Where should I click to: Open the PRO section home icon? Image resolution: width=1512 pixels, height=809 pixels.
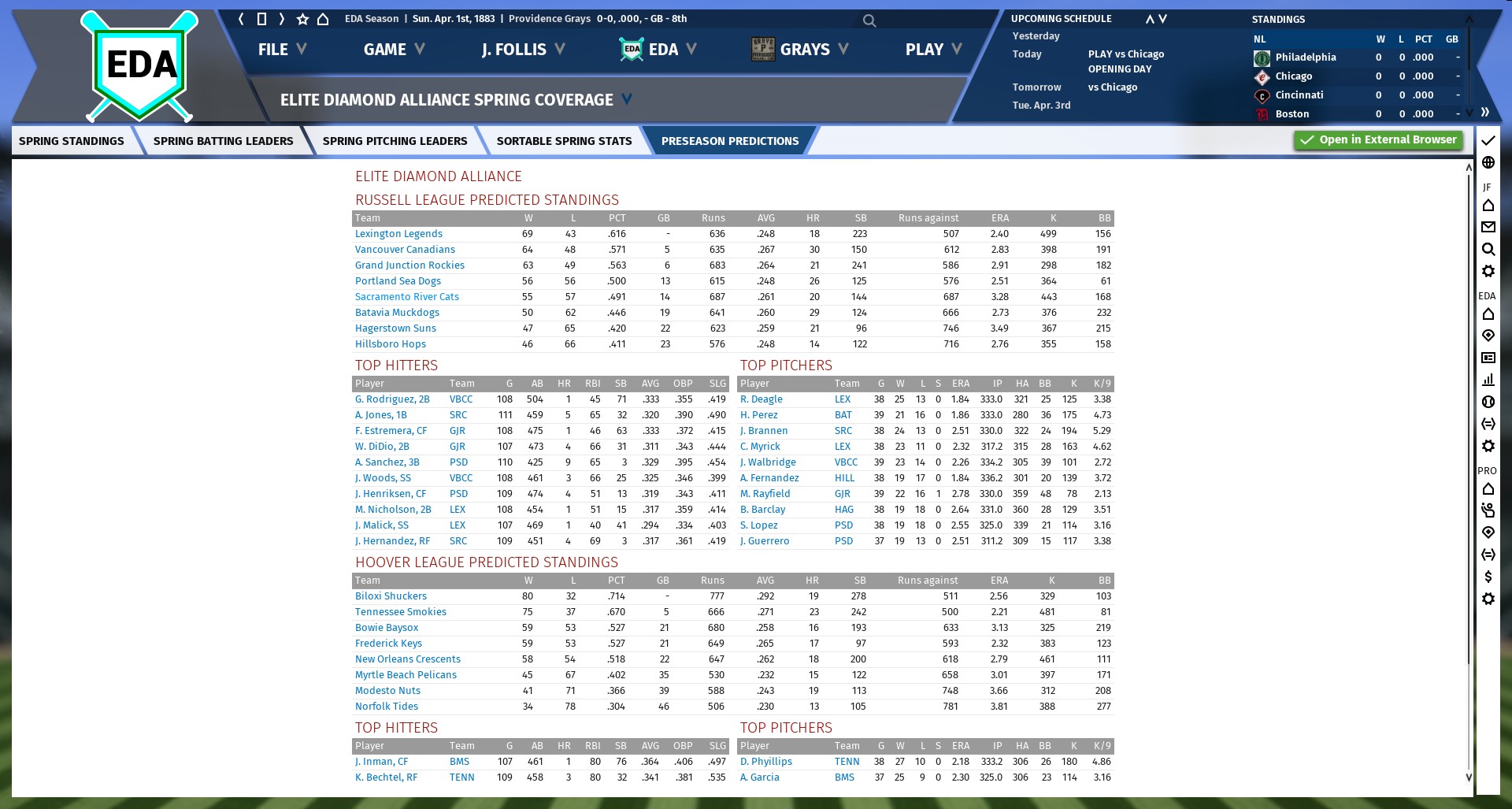pos(1488,489)
